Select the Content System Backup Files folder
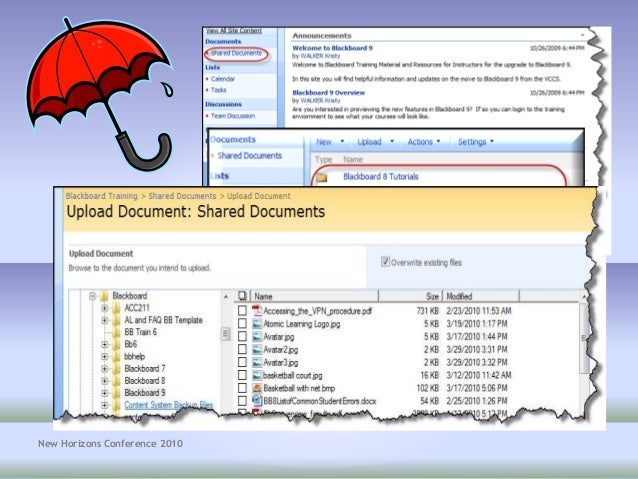This screenshot has height=479, width=638. coord(168,405)
